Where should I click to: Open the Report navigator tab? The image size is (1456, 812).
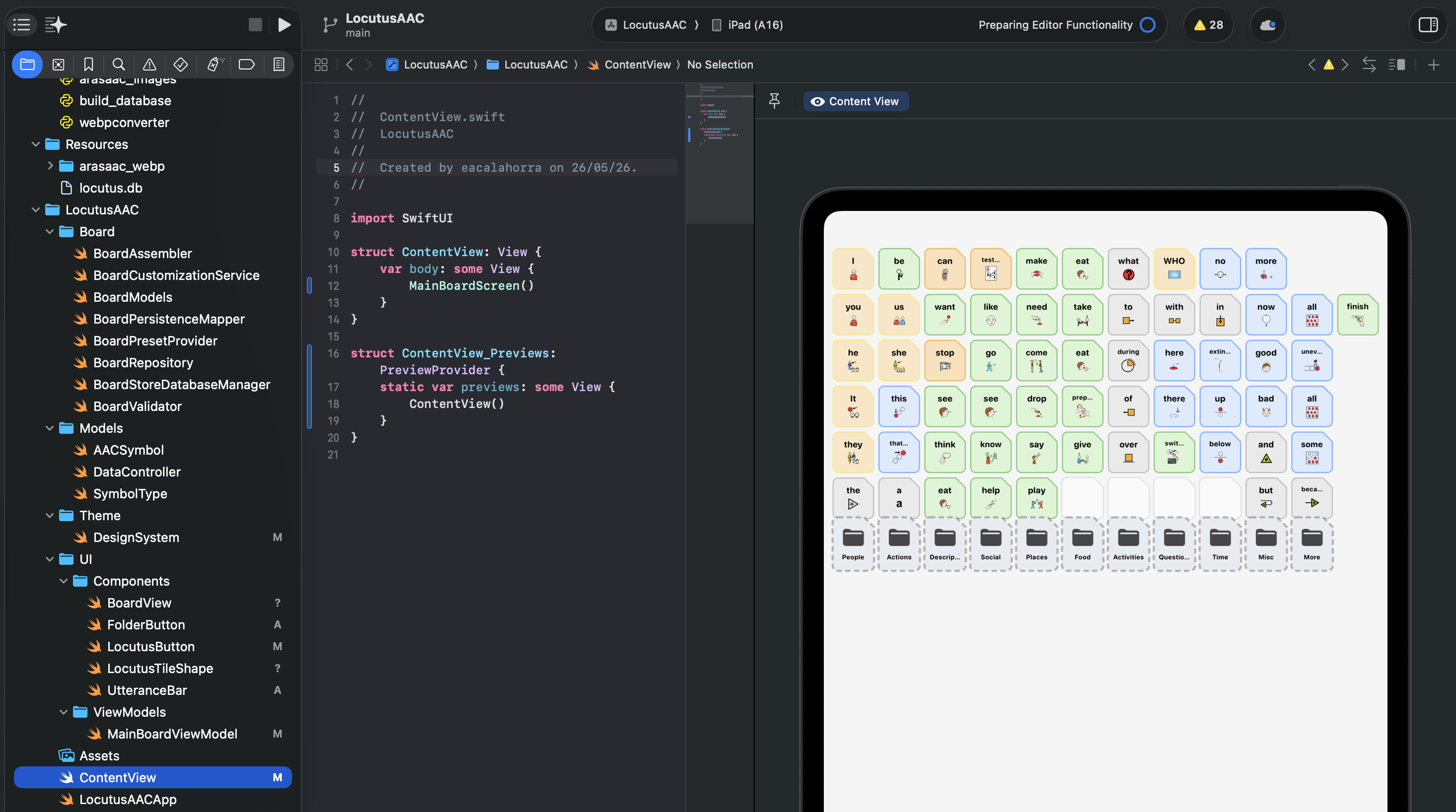279,65
